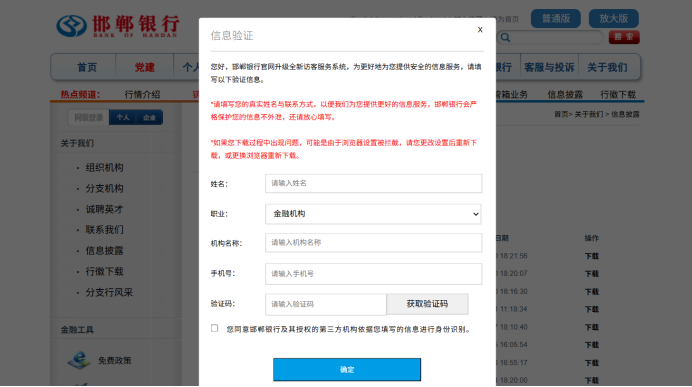The height and width of the screenshot is (387, 692).
Task: Click 行徽下载 in hot channels bar
Action: [x=618, y=94]
